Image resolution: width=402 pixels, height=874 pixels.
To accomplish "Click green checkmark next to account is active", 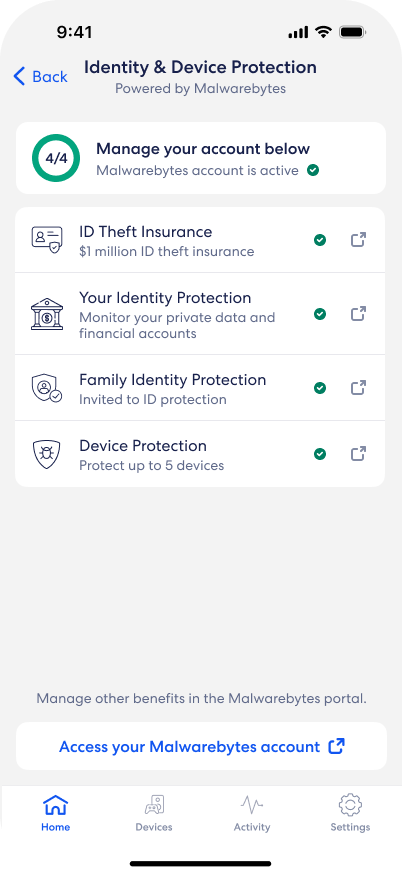I will (x=313, y=170).
